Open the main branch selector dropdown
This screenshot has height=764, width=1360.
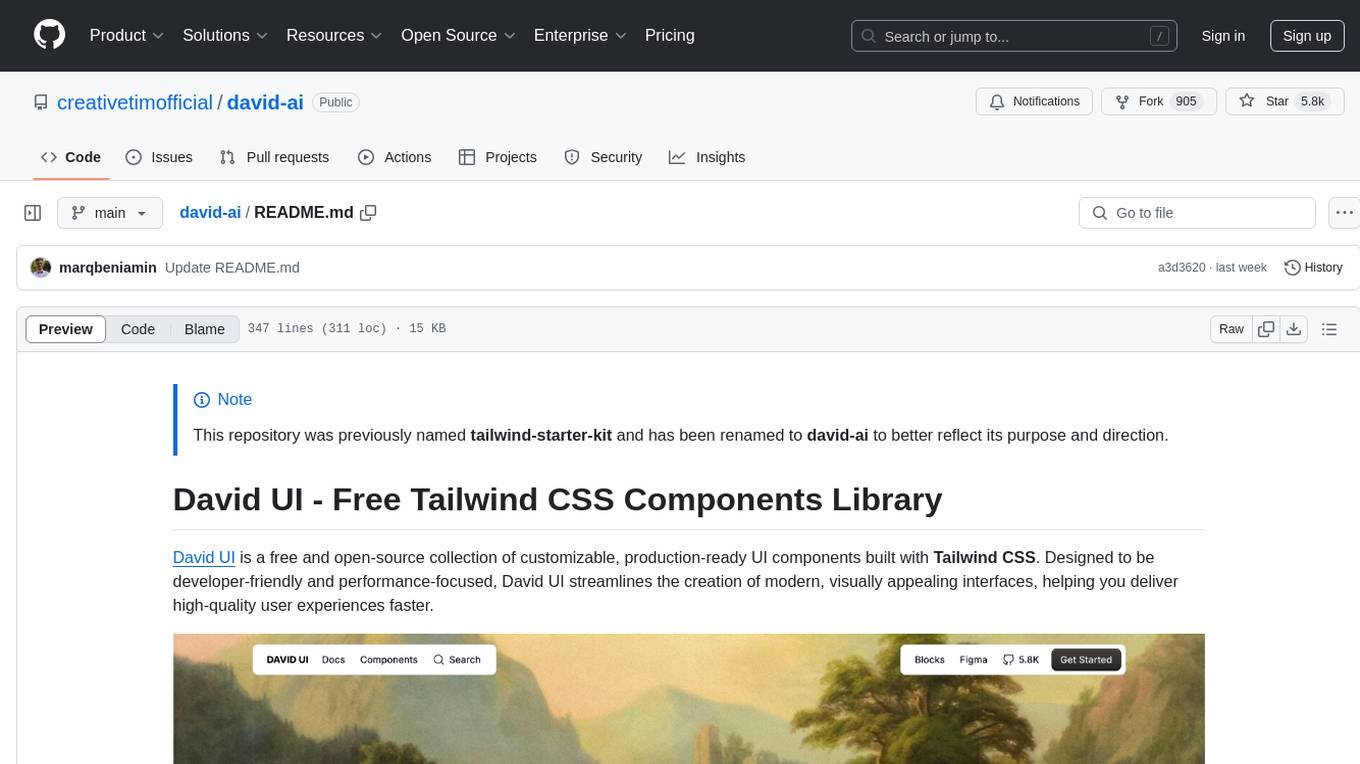[x=109, y=213]
